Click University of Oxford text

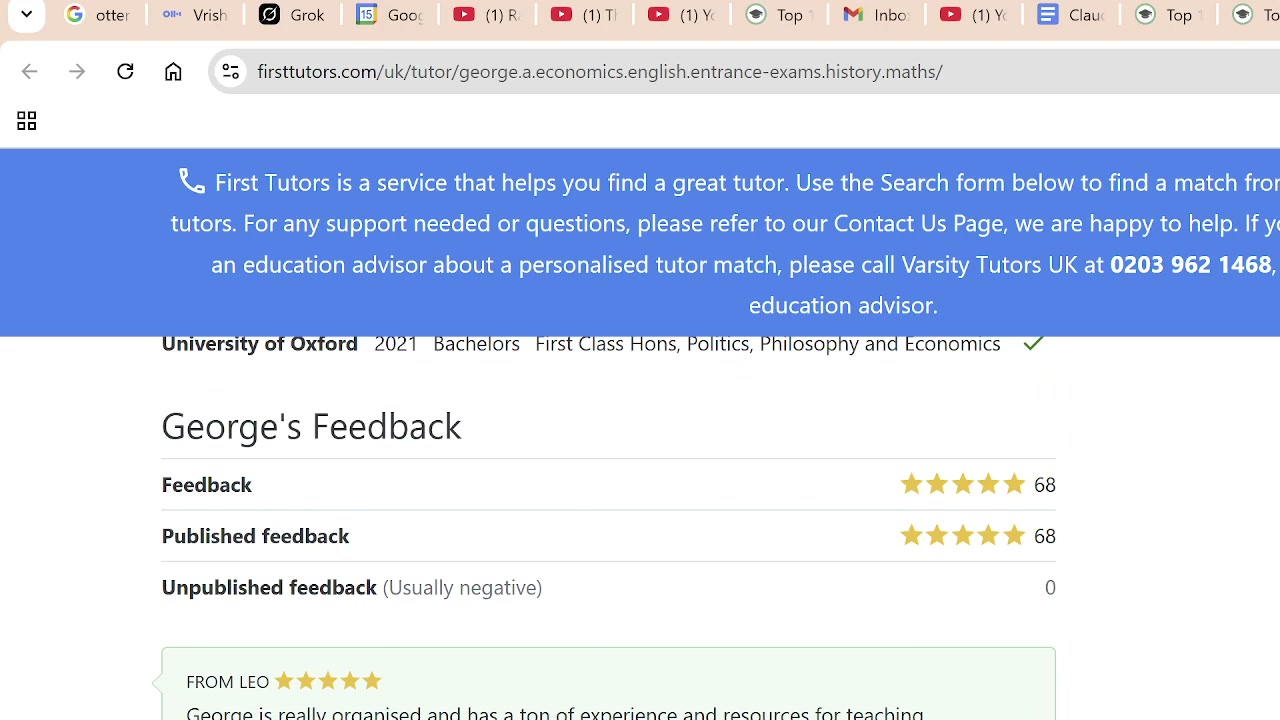259,343
